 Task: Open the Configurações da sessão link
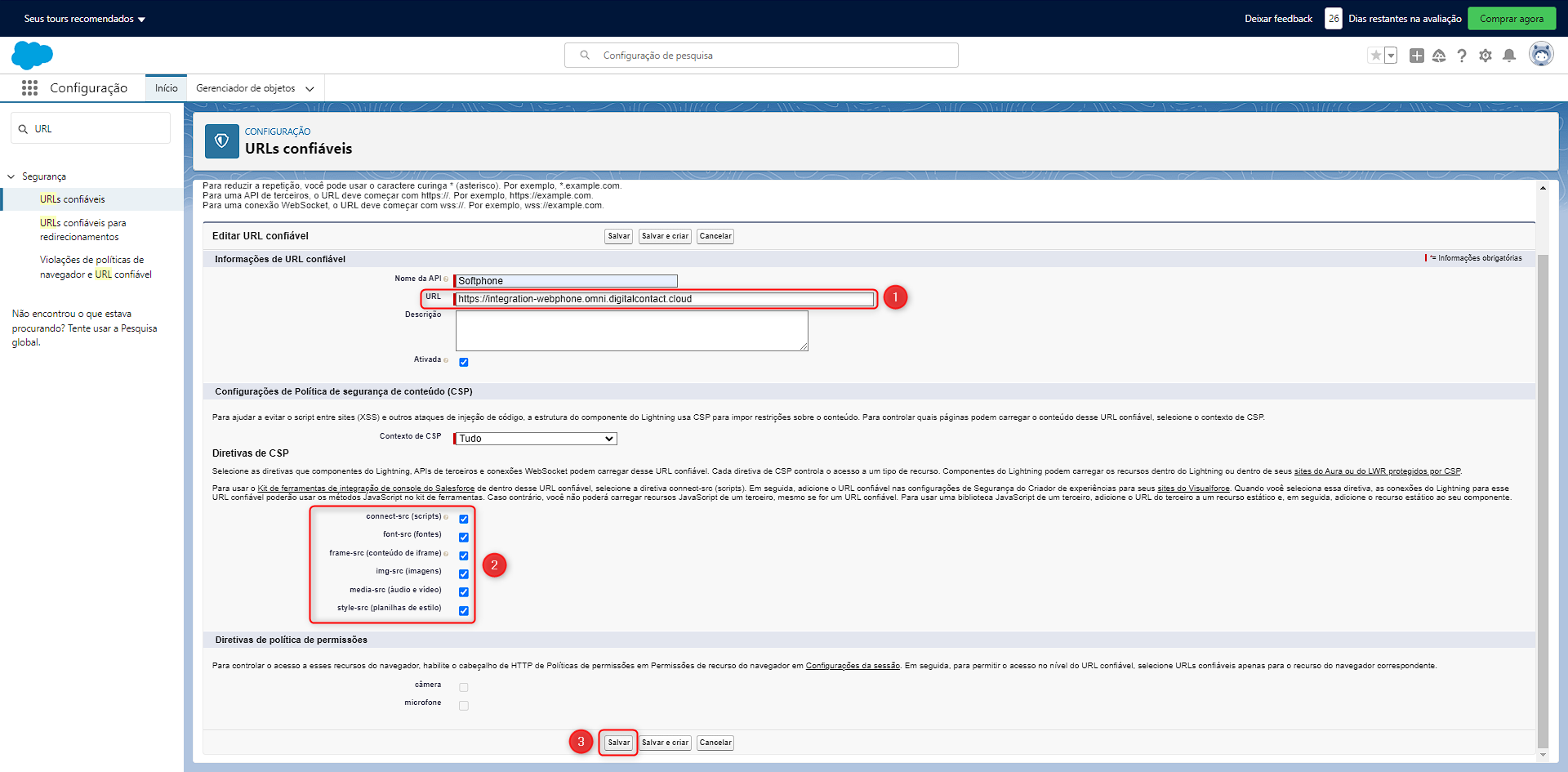tap(853, 666)
